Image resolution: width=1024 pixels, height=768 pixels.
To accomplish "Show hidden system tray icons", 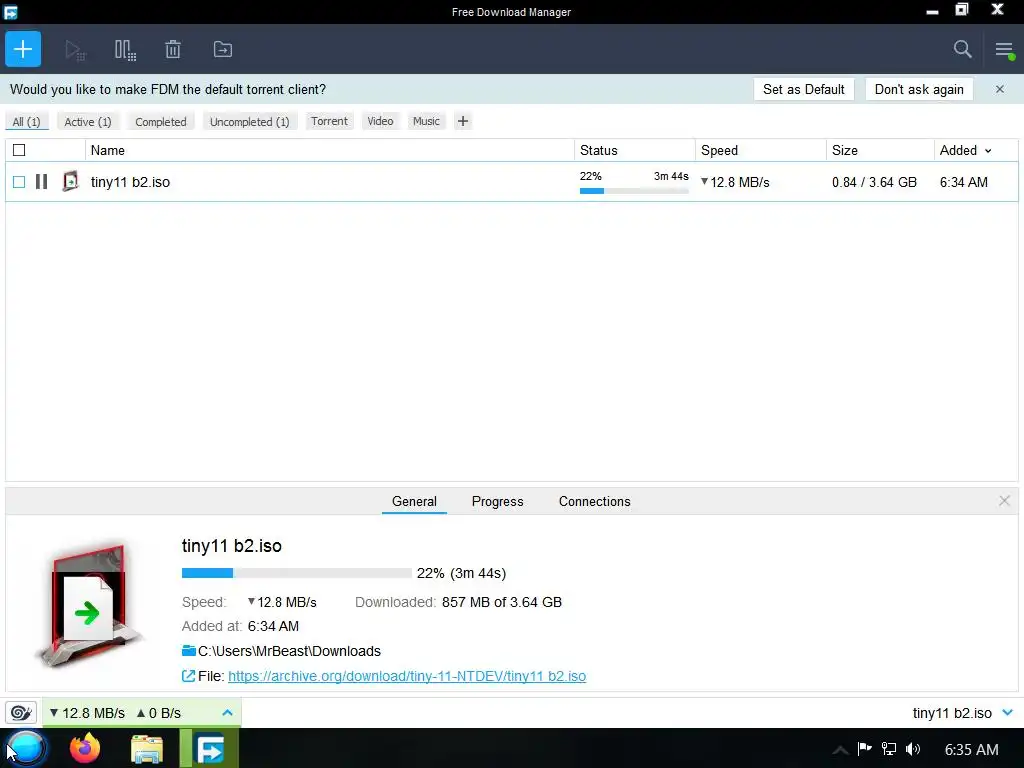I will pos(840,750).
